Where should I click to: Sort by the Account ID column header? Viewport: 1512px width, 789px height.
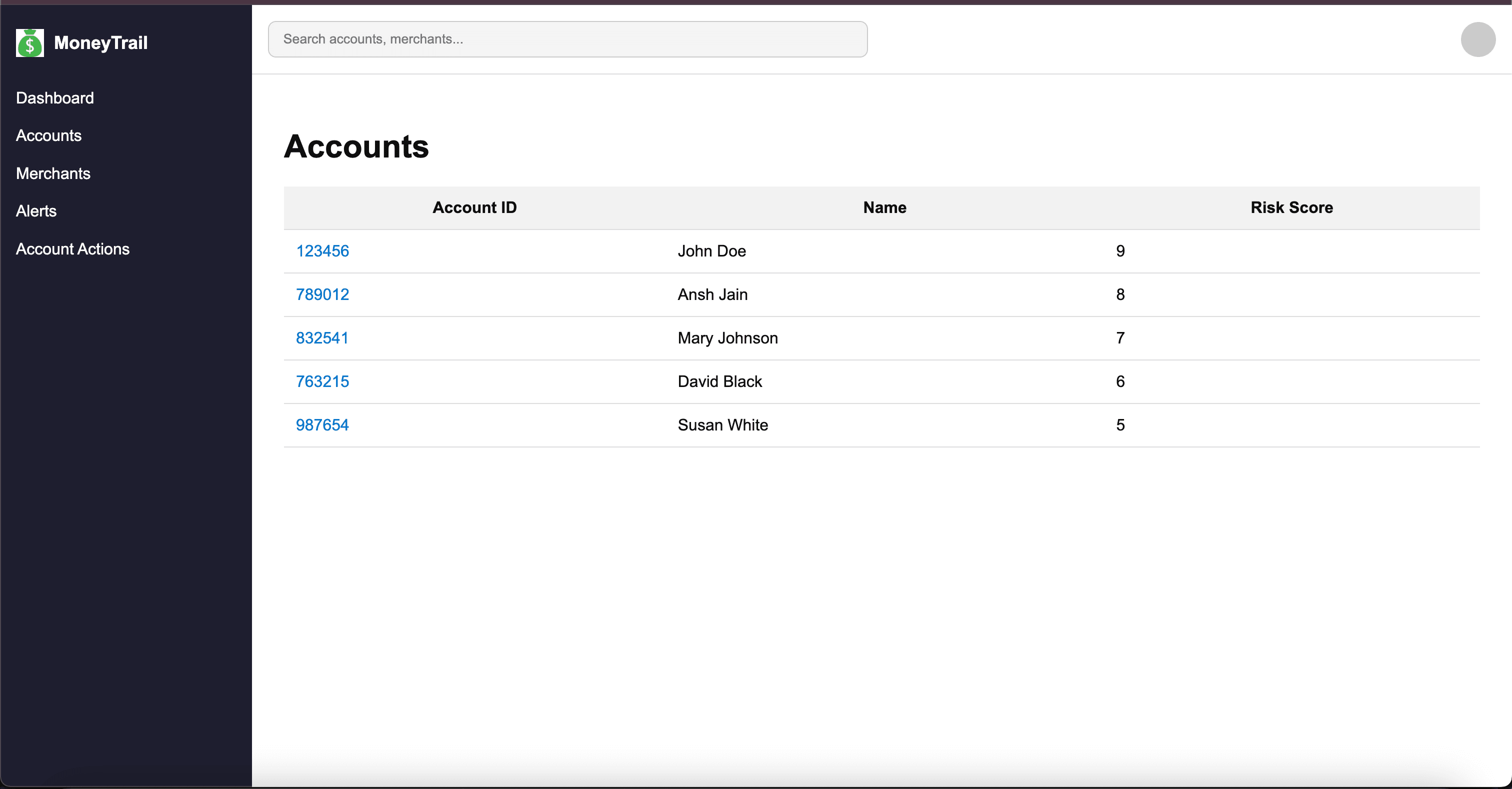474,207
